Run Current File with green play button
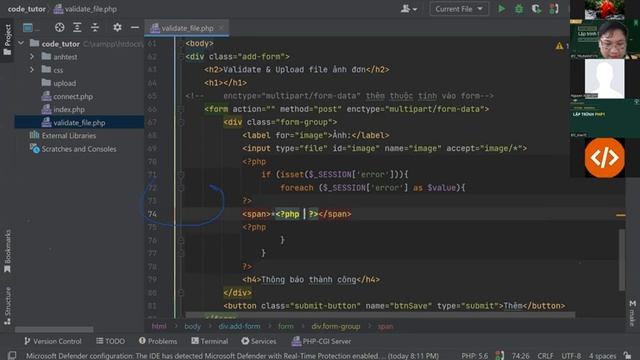 [501, 9]
